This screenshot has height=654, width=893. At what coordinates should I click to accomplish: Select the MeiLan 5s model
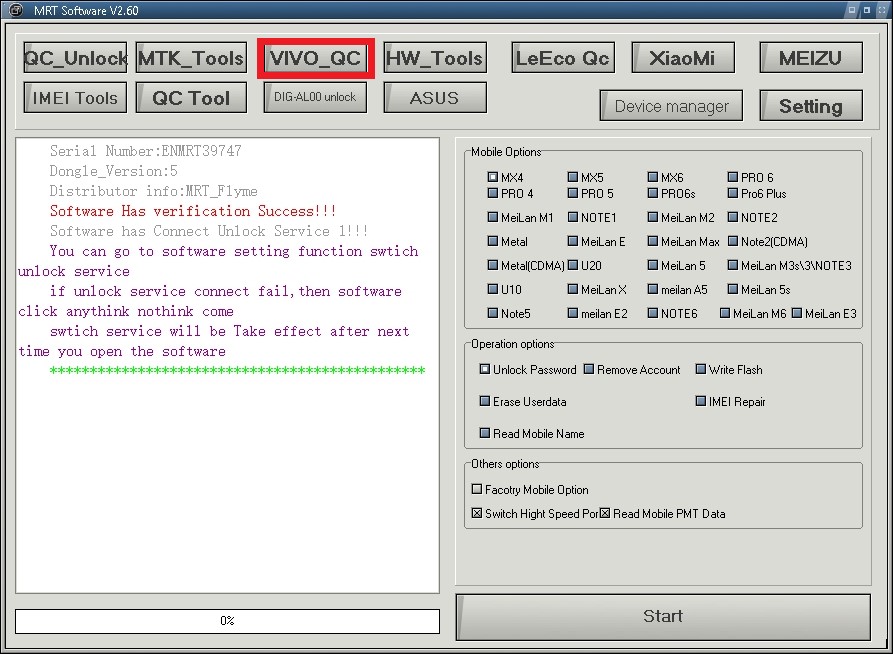pos(733,289)
